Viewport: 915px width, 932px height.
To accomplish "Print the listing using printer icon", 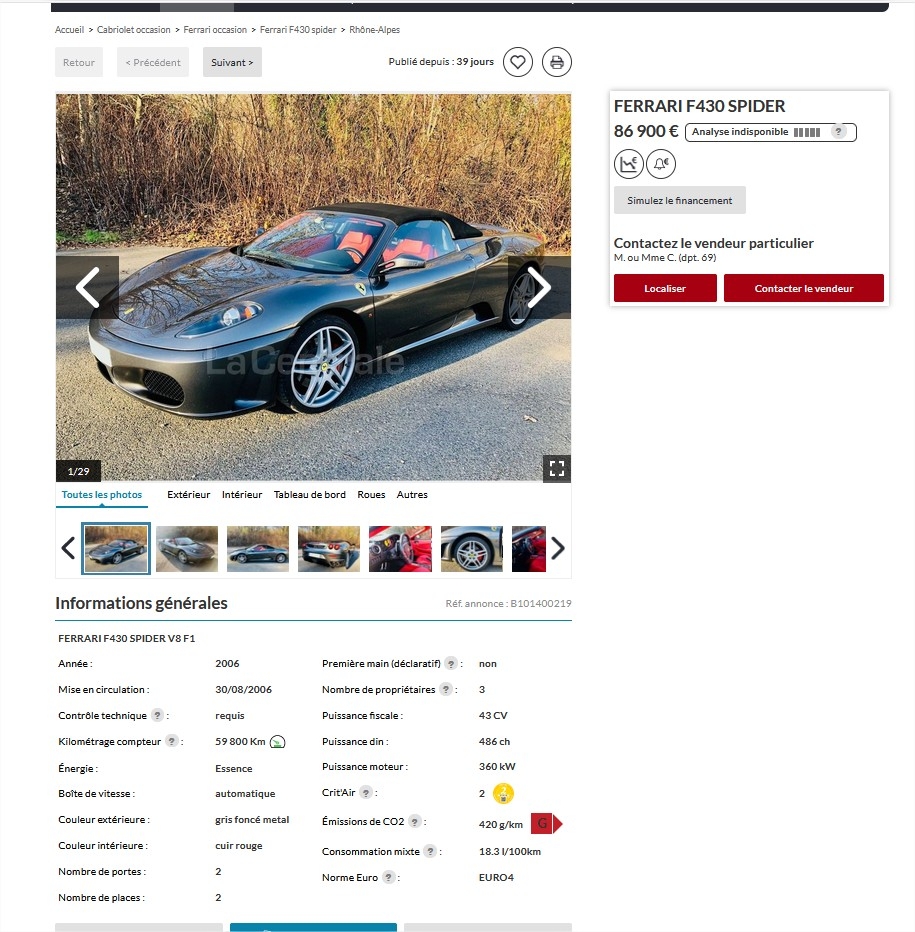I will [x=556, y=62].
